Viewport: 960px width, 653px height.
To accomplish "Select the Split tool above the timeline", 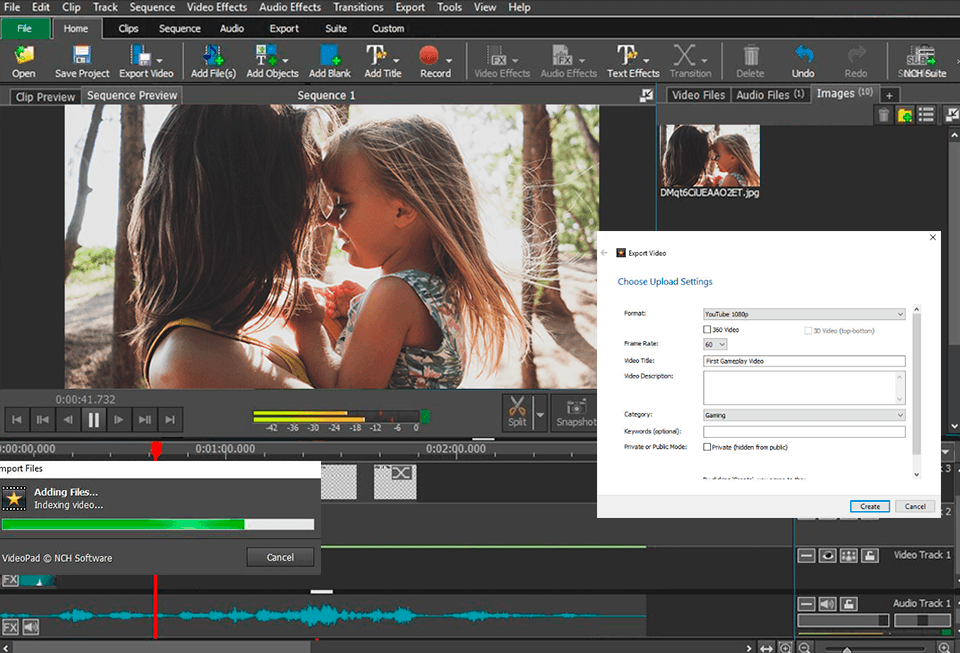I will [x=519, y=412].
